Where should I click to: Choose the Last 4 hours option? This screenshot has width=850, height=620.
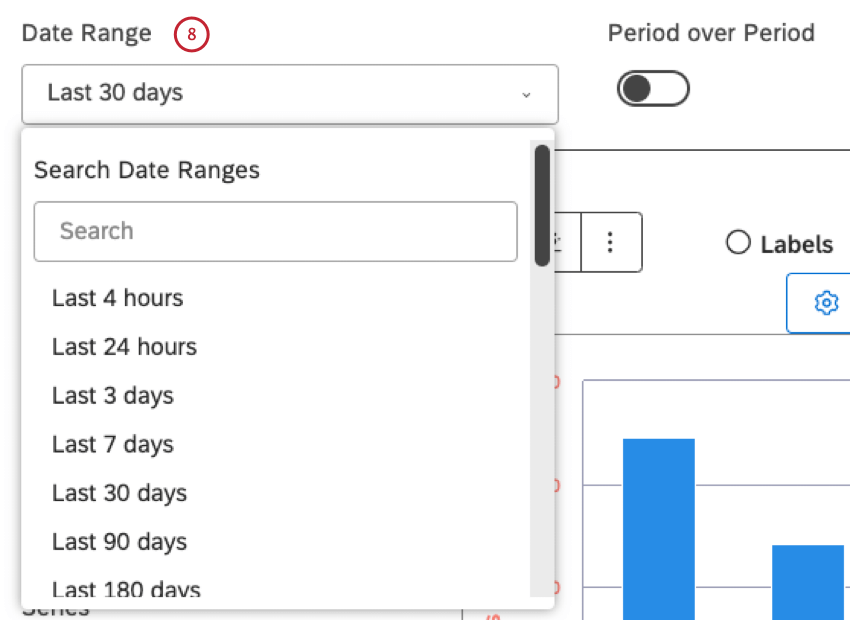117,298
